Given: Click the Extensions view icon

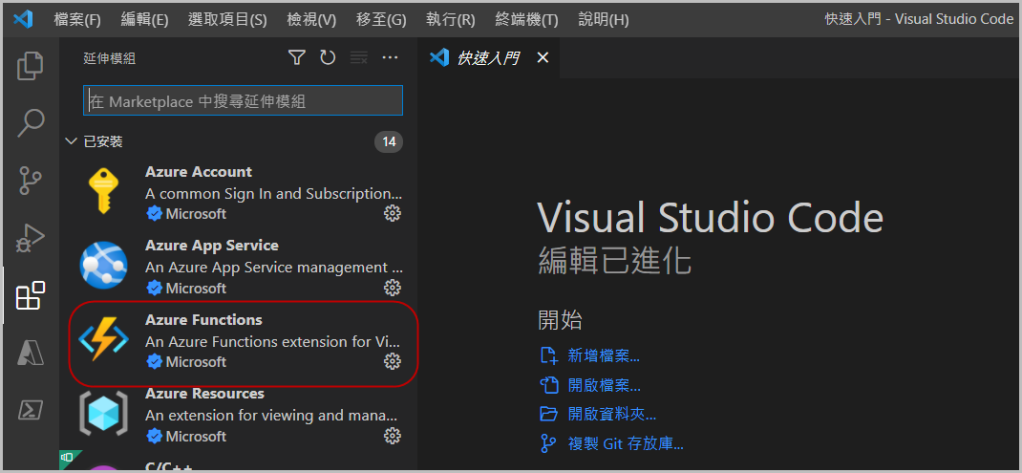Looking at the screenshot, I should (x=30, y=296).
